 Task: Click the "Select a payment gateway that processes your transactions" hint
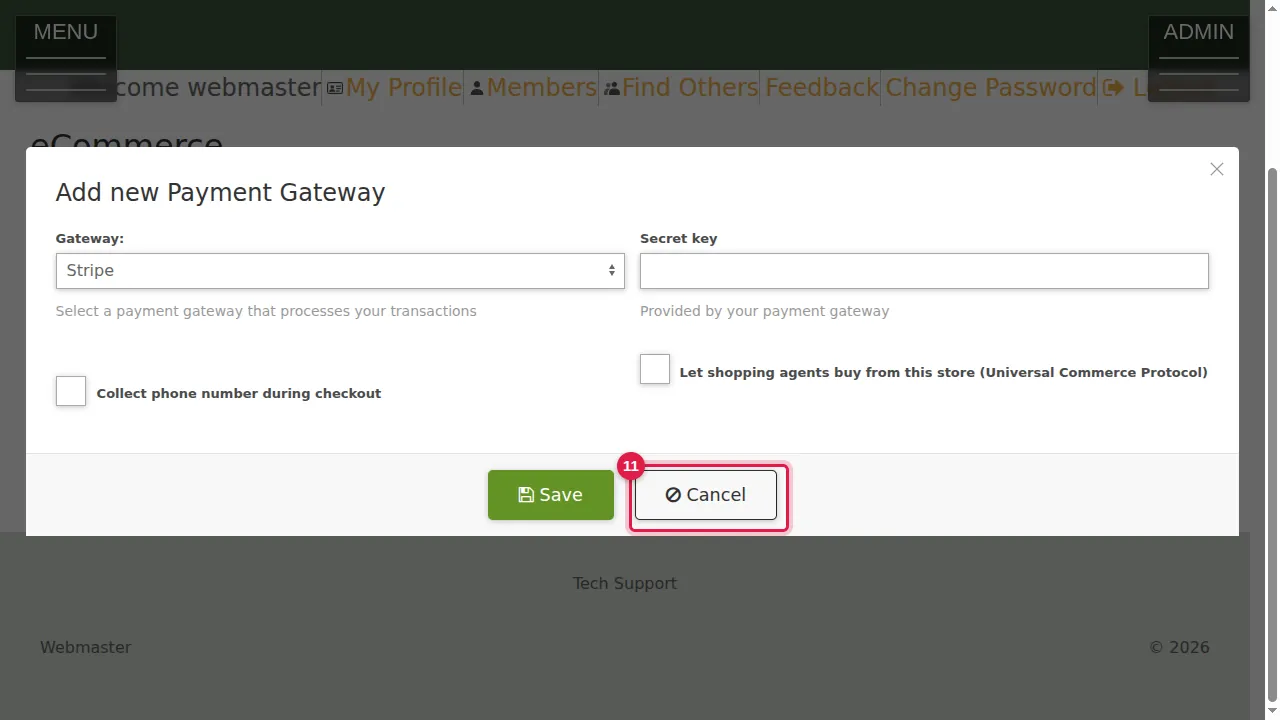coord(266,311)
